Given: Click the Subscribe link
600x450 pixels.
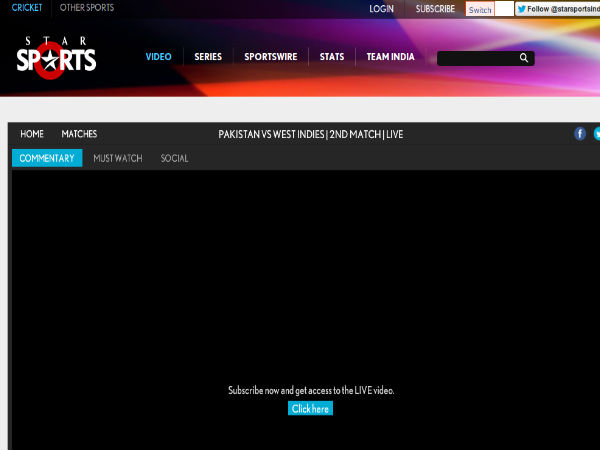Looking at the screenshot, I should 435,9.
